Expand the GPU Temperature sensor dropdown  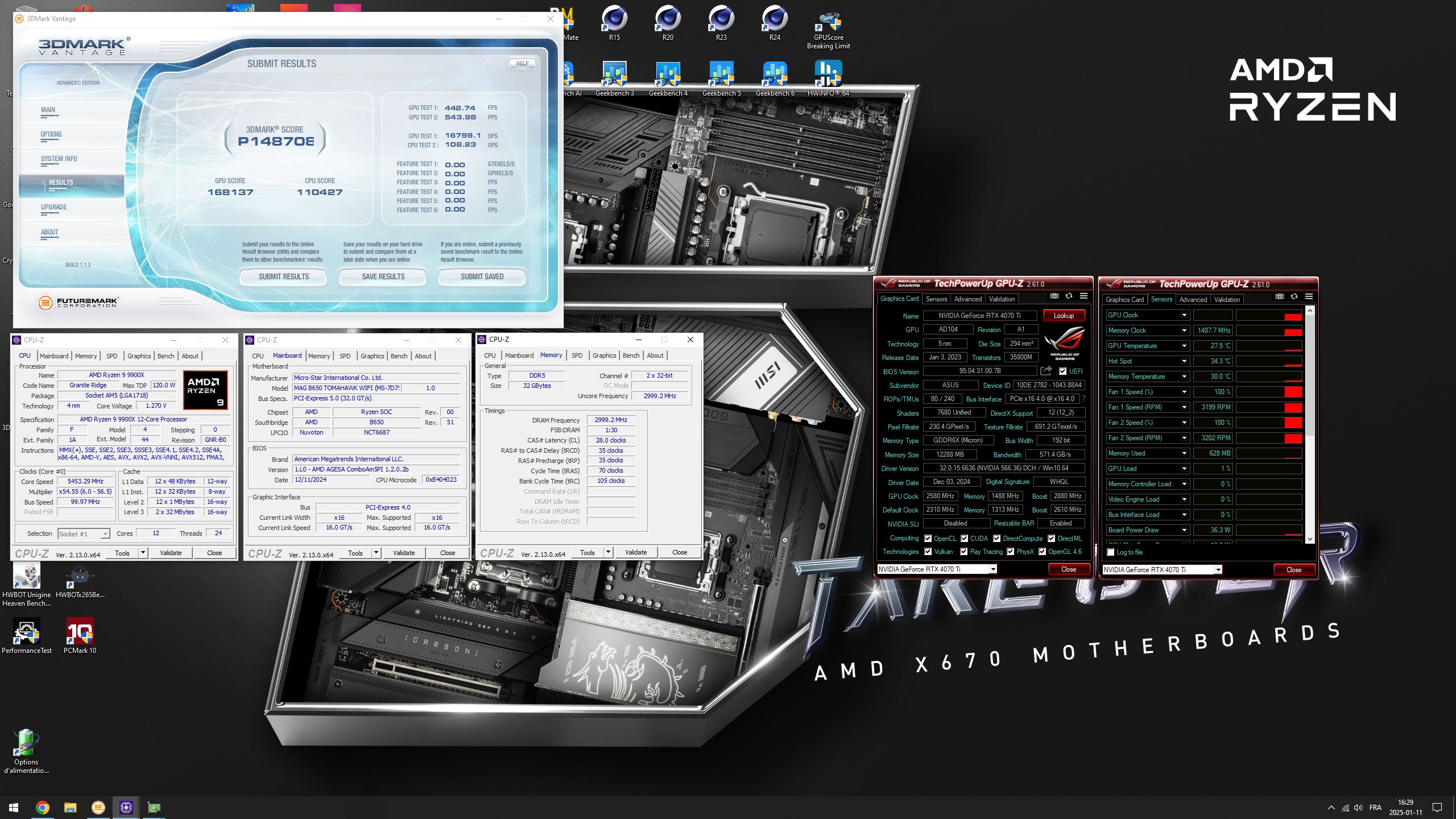point(1184,346)
